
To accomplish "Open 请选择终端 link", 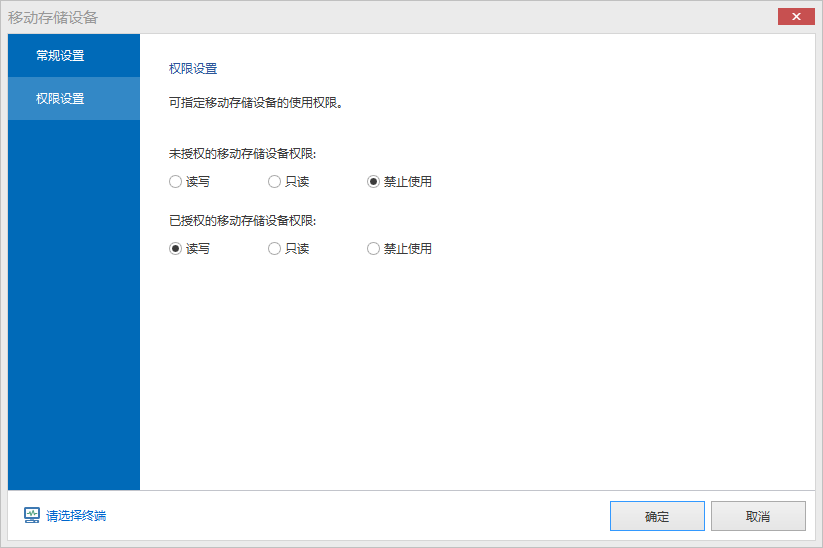I will pyautogui.click(x=76, y=516).
